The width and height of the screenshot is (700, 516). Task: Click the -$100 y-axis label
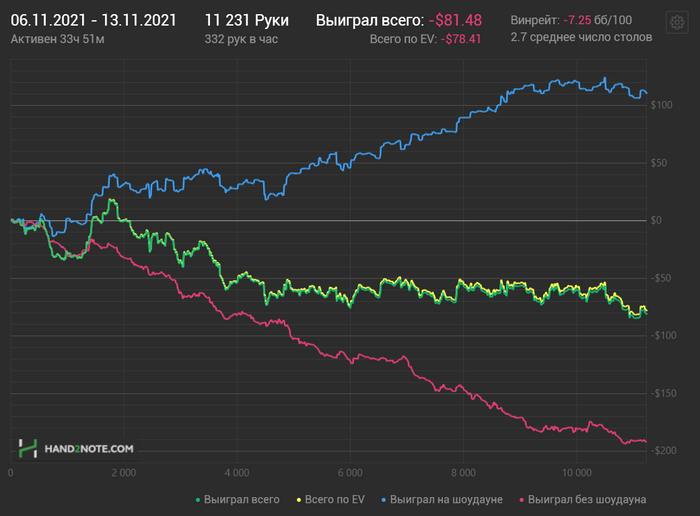pyautogui.click(x=663, y=335)
